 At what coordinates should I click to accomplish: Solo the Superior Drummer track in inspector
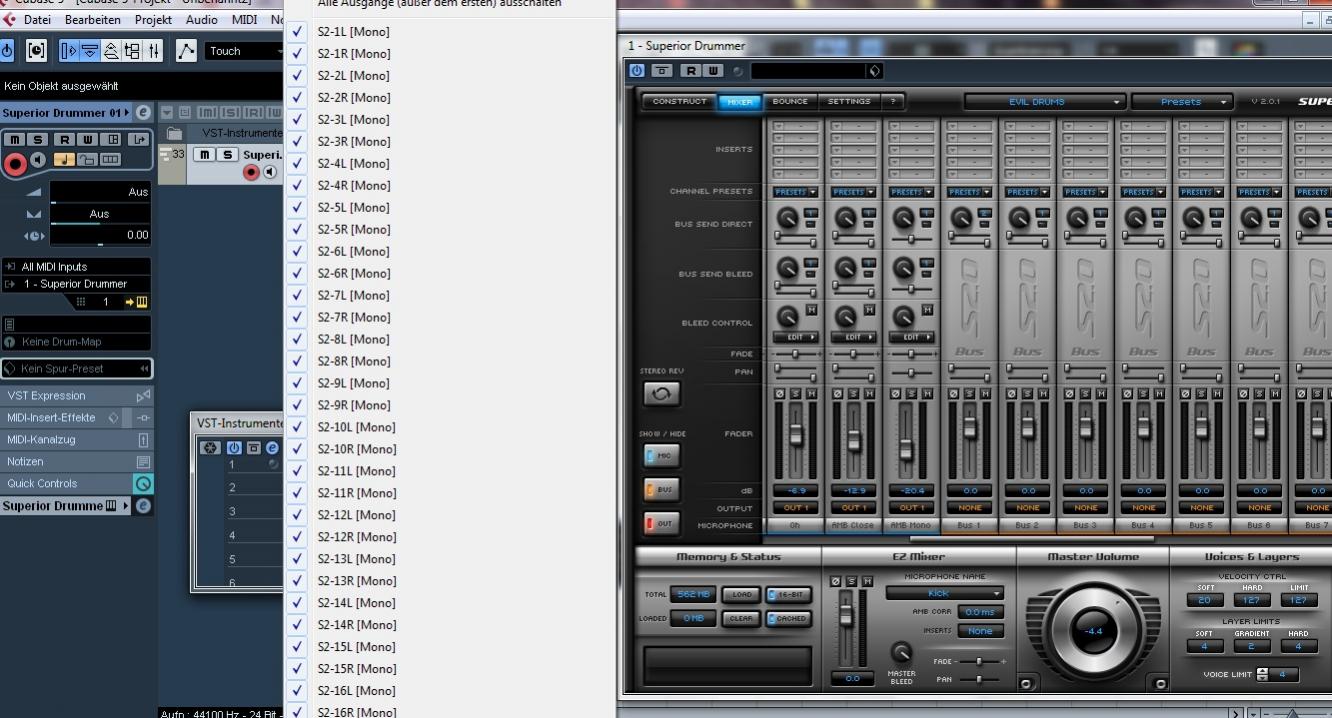pyautogui.click(x=36, y=140)
